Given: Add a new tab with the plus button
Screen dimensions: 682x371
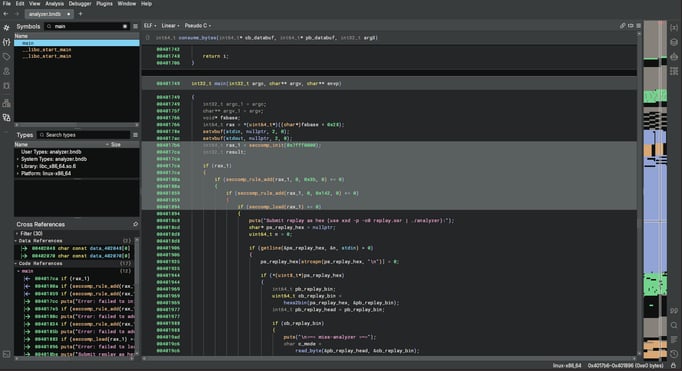Looking at the screenshot, I should pyautogui.click(x=80, y=14).
